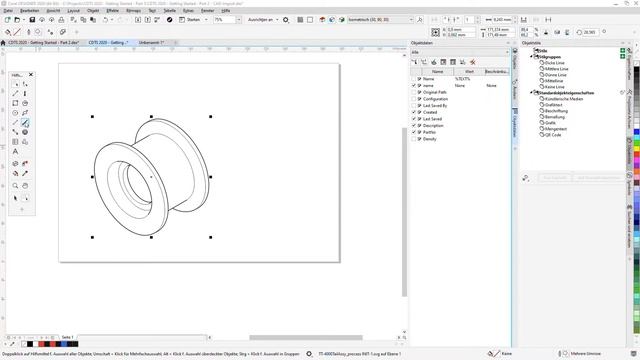Uncheck the Last Saved checkbox

414,119
